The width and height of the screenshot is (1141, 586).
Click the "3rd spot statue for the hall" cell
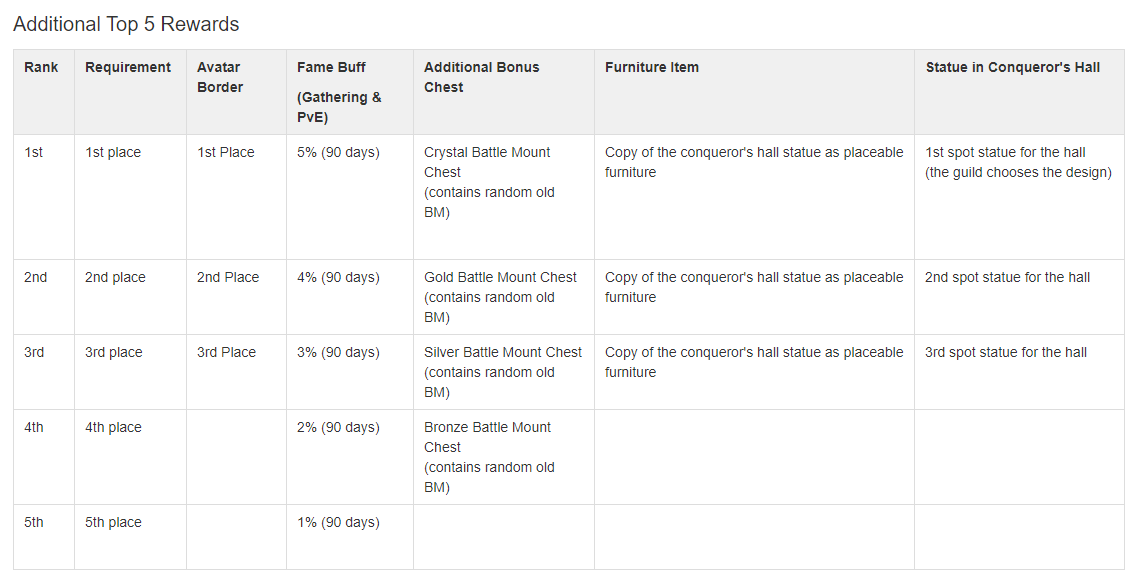tap(1006, 352)
